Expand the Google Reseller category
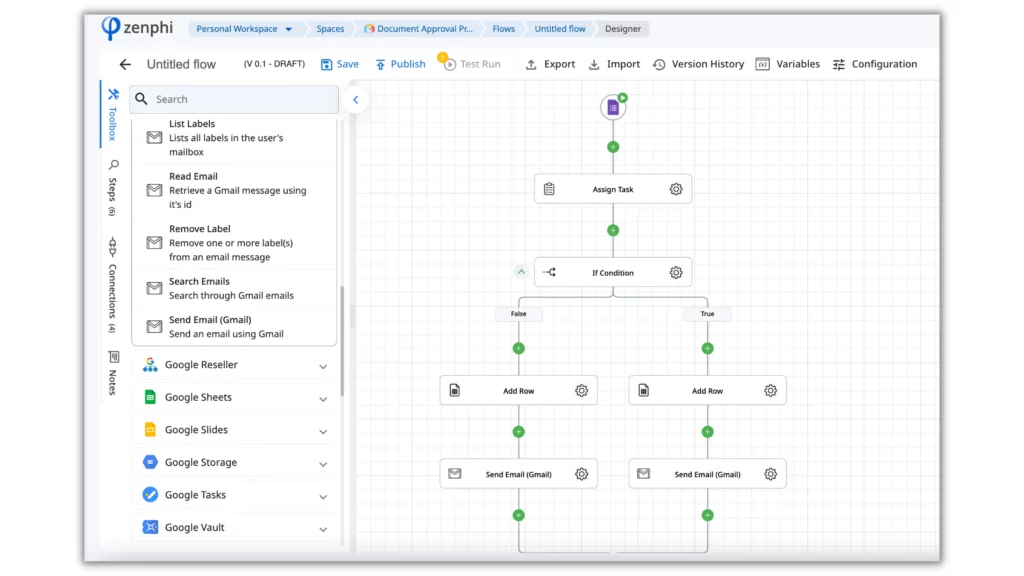The width and height of the screenshot is (1024, 576). [x=235, y=364]
